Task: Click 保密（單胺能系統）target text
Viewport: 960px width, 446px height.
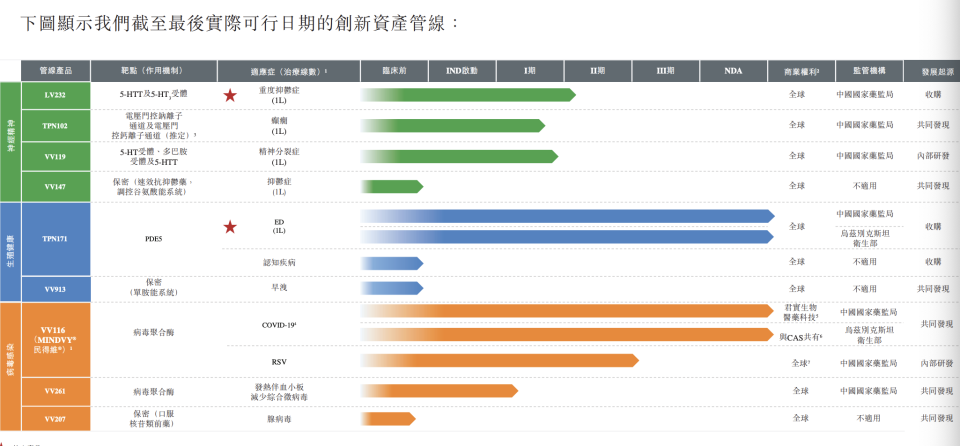Action: [x=154, y=289]
